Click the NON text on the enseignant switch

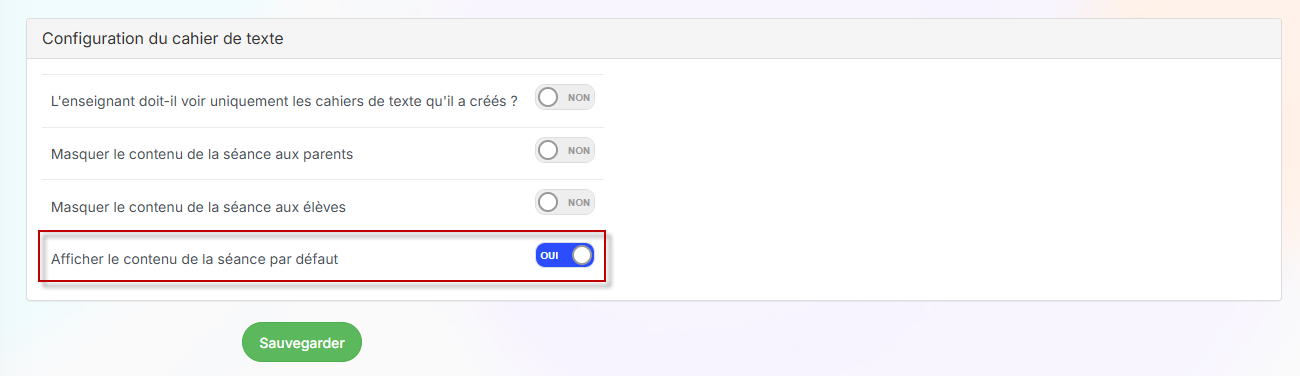click(579, 98)
